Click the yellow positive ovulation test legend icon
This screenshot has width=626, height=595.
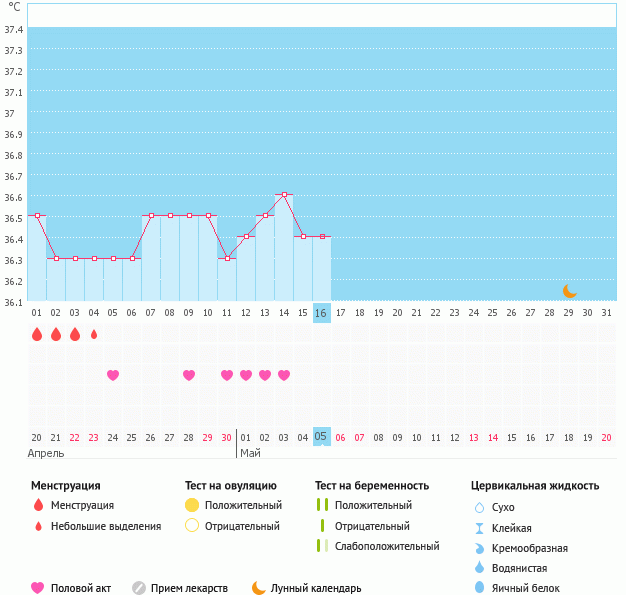[x=192, y=505]
